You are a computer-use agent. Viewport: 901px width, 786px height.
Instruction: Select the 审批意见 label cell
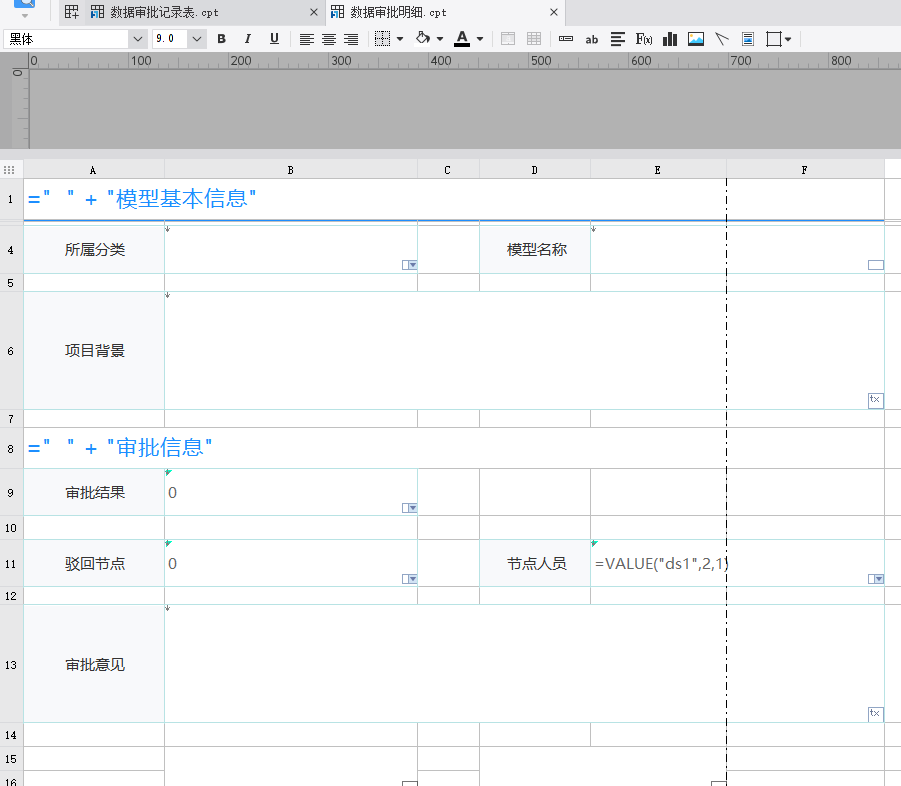tap(94, 664)
